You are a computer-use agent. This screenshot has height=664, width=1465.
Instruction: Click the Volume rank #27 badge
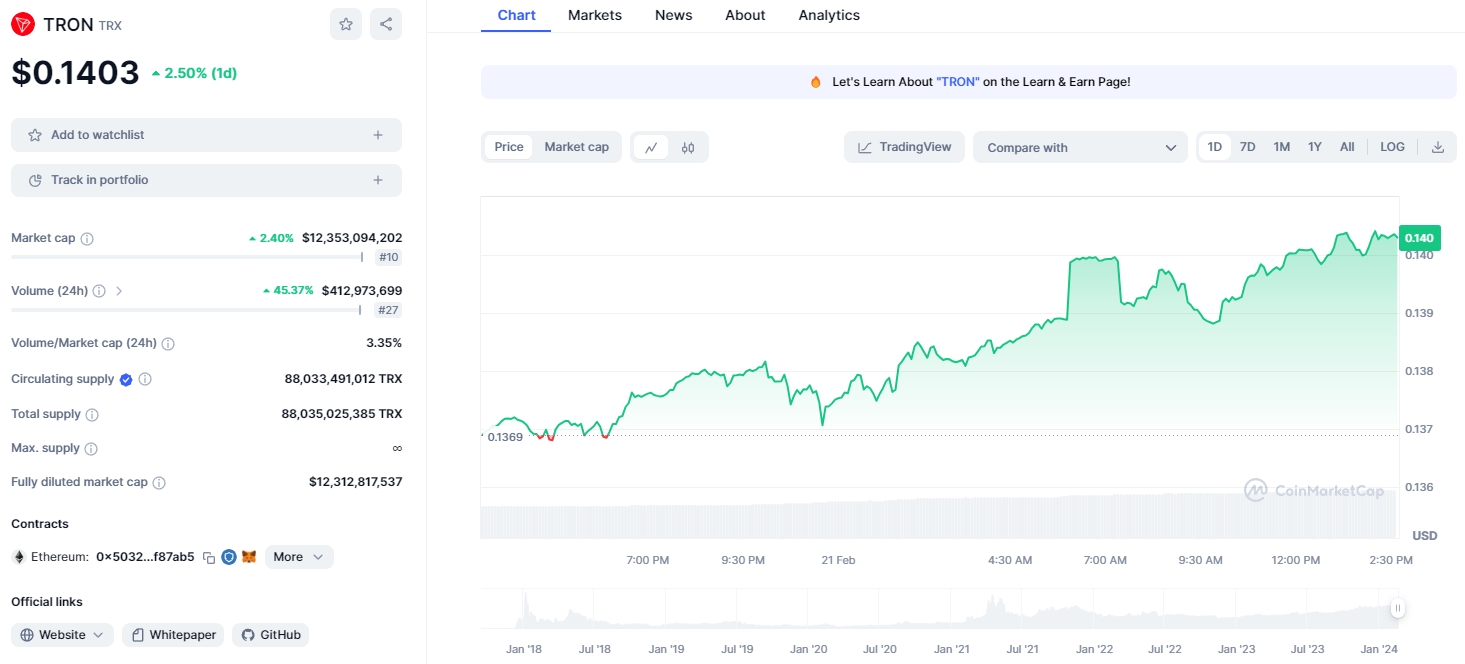pyautogui.click(x=388, y=311)
